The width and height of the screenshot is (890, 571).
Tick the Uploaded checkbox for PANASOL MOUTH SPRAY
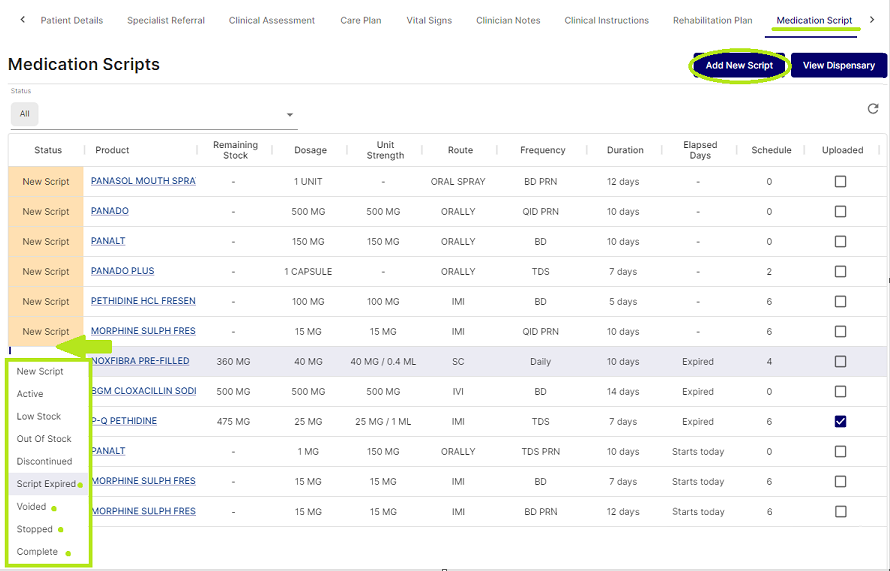tap(840, 182)
